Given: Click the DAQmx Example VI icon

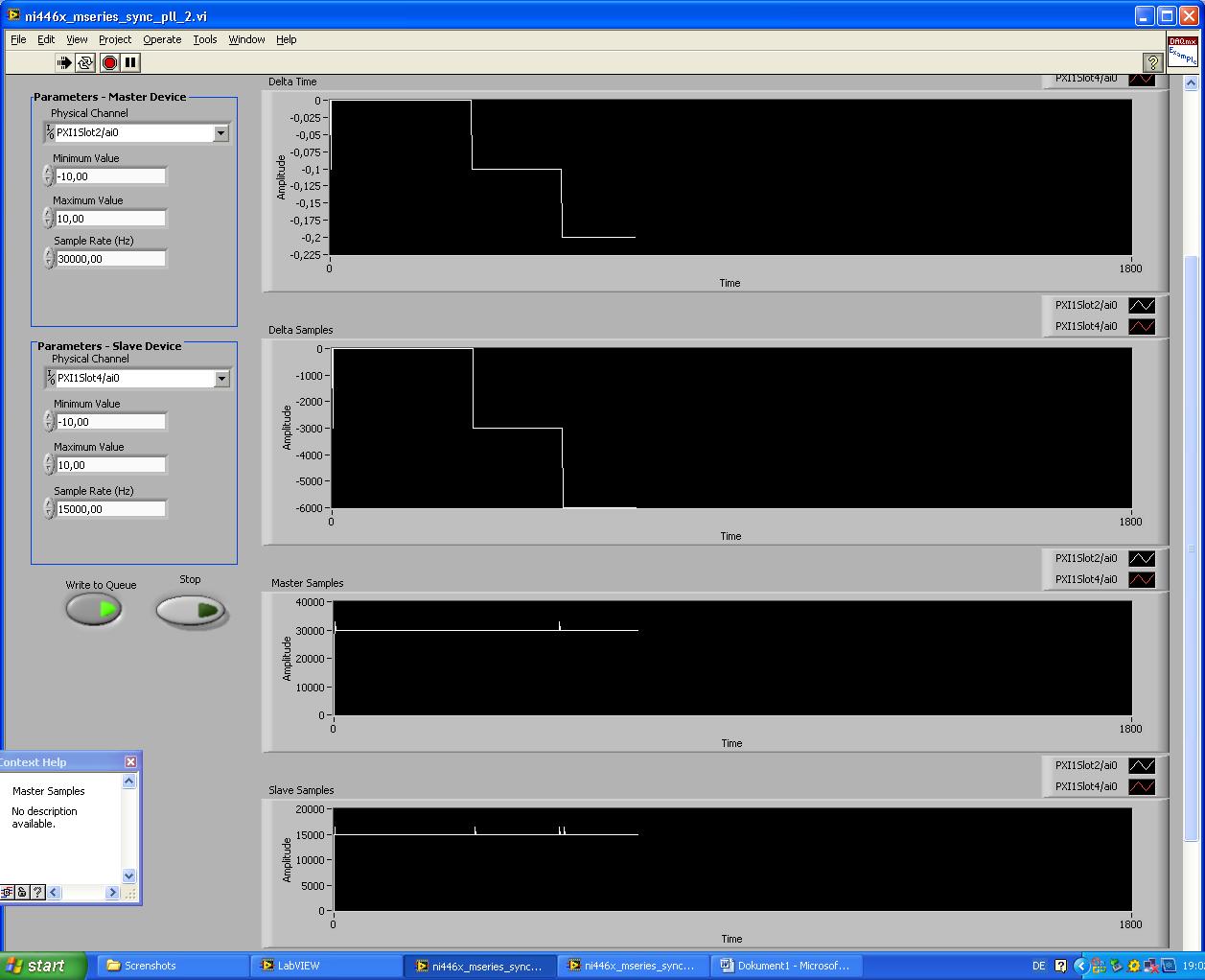Looking at the screenshot, I should pos(1183,51).
